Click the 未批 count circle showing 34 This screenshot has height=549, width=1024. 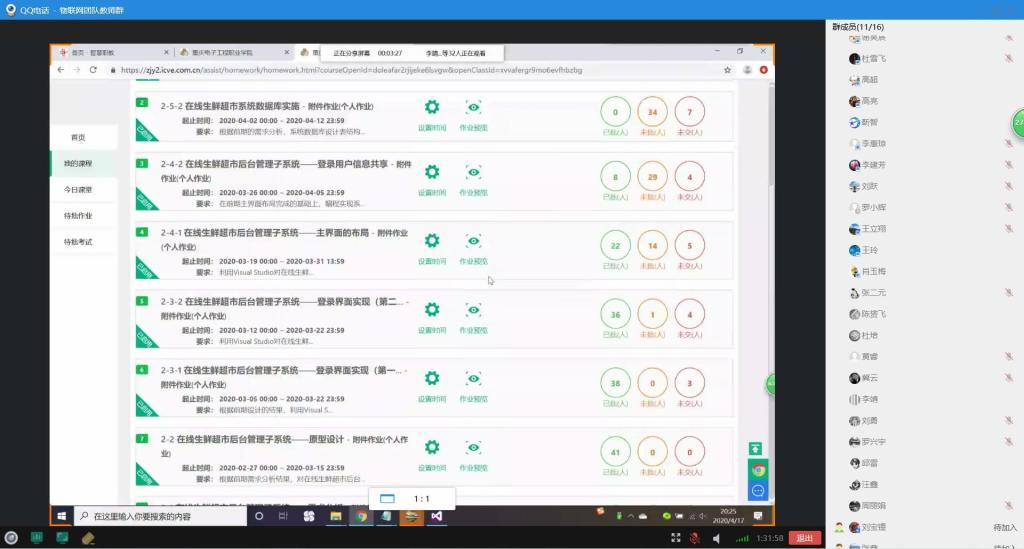[652, 111]
